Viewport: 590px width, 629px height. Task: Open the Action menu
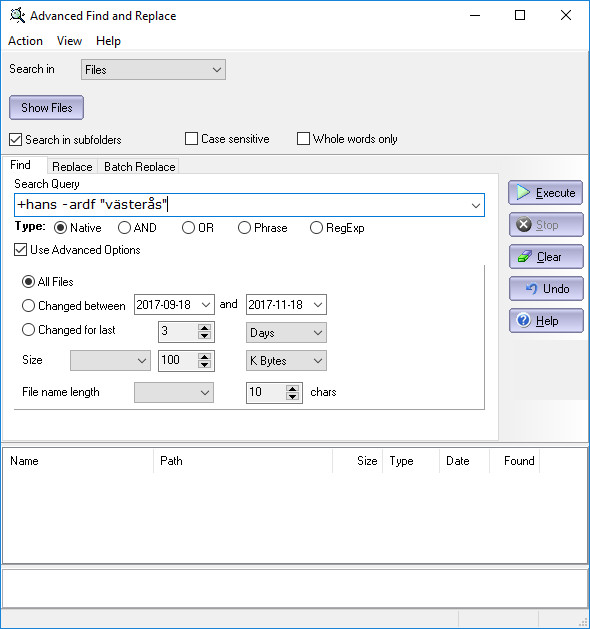tap(25, 41)
